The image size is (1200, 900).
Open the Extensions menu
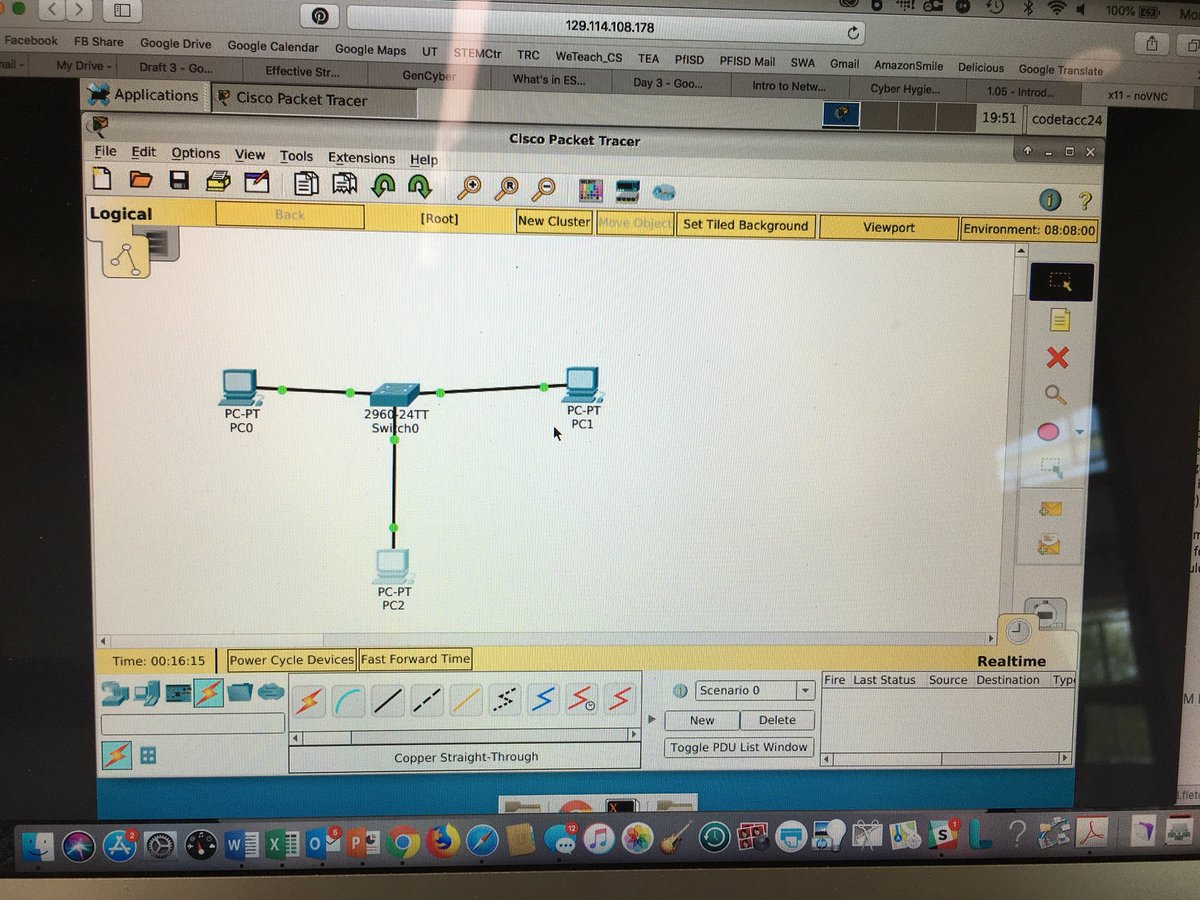[x=361, y=157]
